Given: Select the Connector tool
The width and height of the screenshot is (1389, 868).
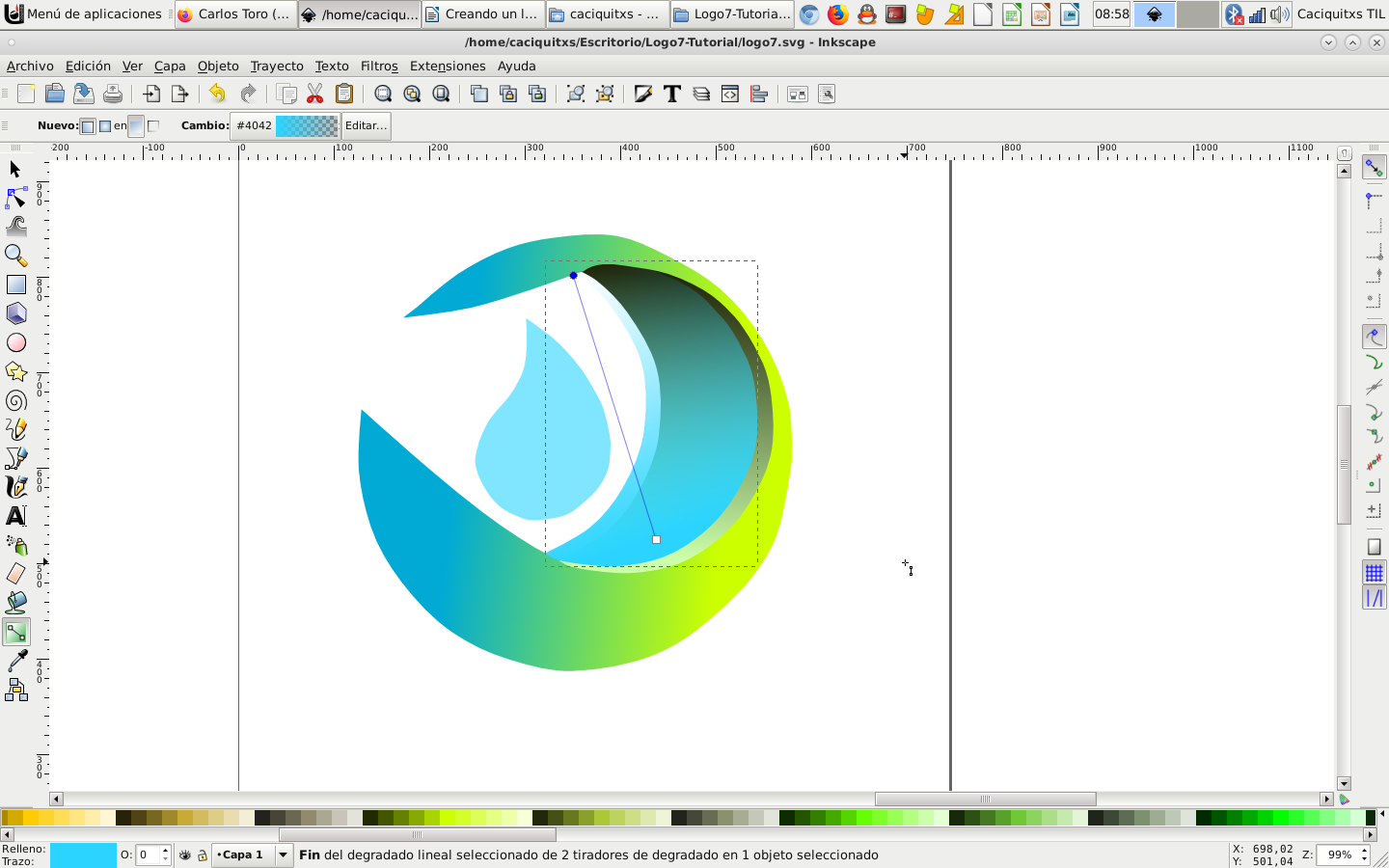Looking at the screenshot, I should (15, 690).
